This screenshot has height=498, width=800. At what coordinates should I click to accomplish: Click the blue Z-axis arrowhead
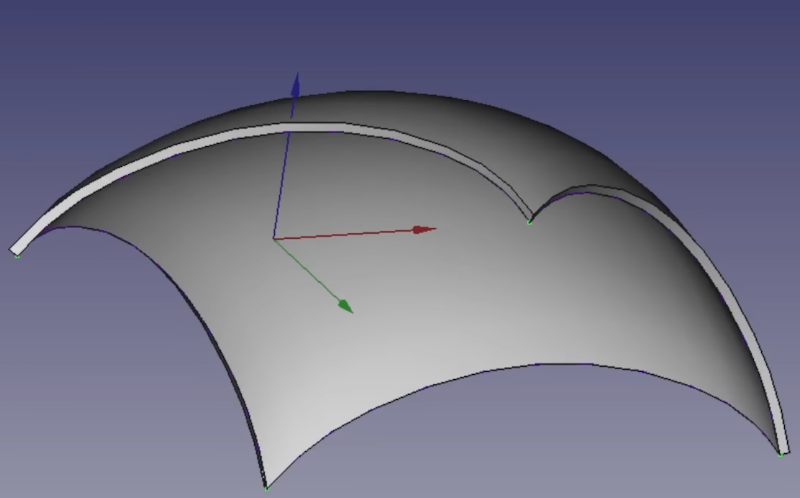(x=294, y=85)
